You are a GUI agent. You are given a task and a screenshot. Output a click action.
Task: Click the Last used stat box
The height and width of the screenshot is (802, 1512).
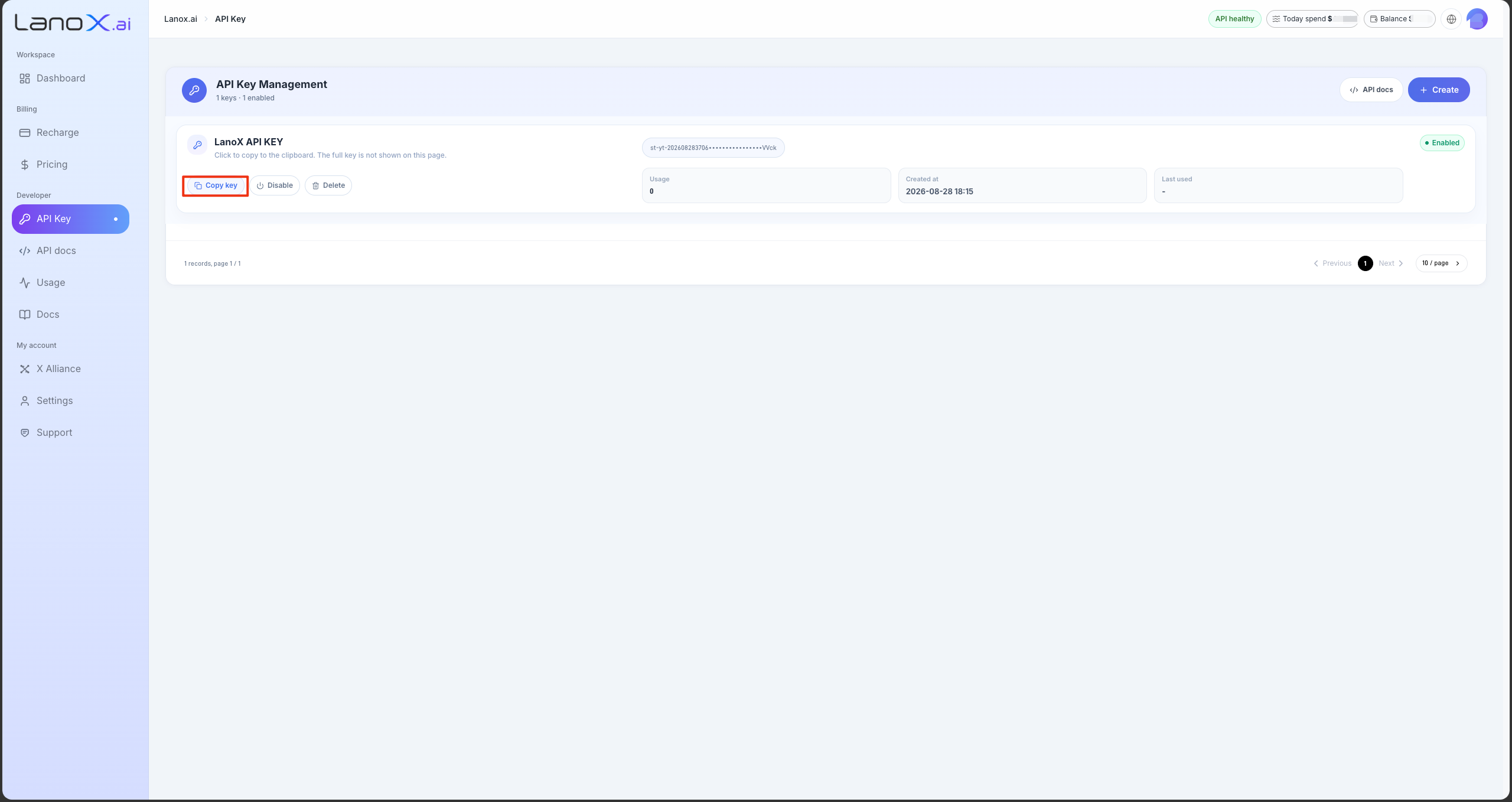[1279, 185]
